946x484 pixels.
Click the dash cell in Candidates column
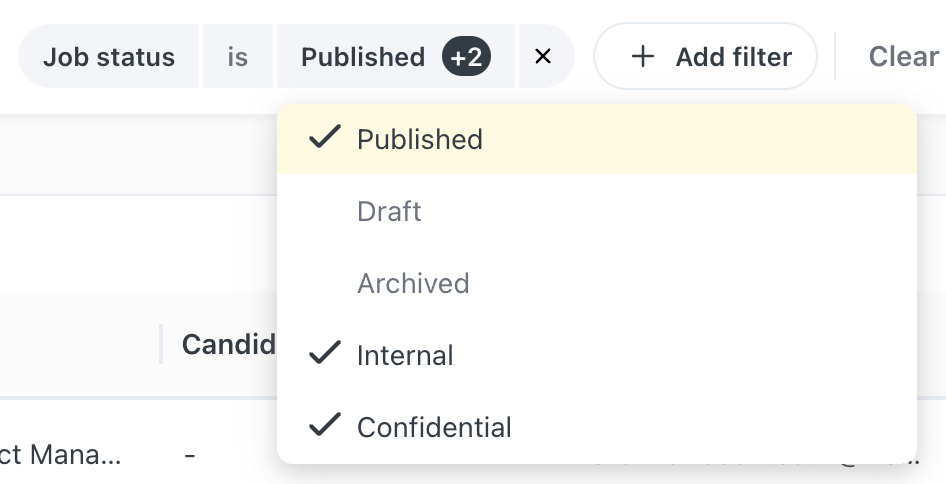190,455
